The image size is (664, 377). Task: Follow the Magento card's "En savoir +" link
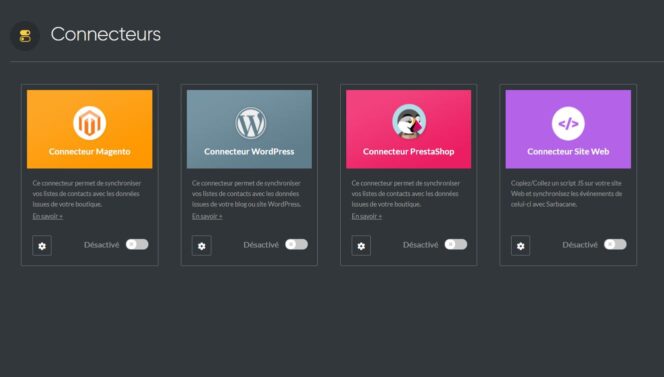(x=47, y=216)
